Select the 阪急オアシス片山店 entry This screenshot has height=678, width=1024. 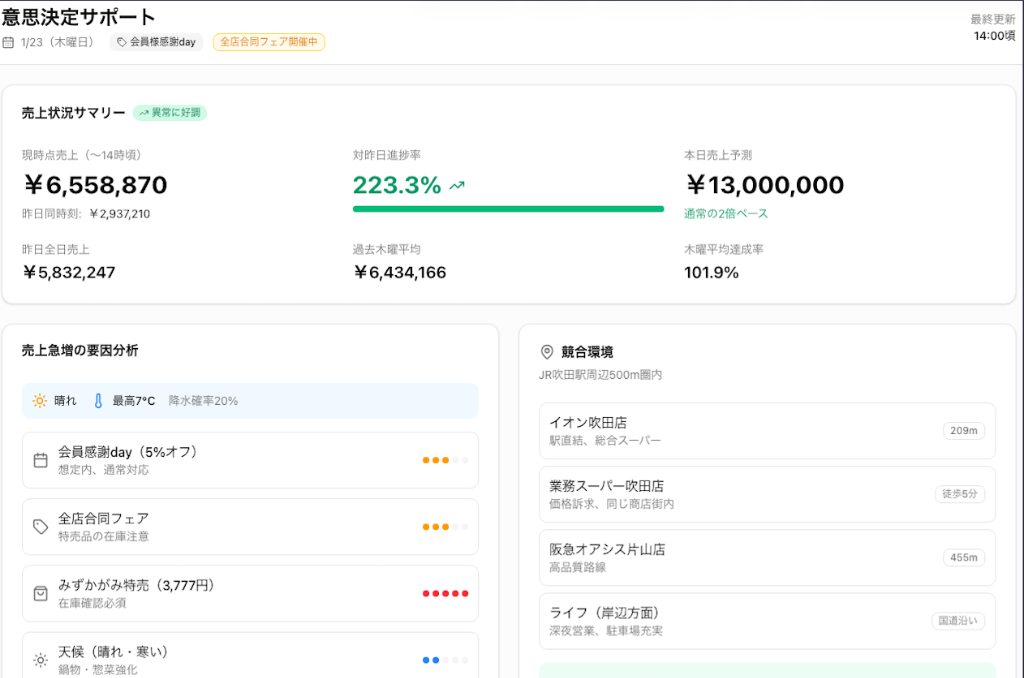(x=755, y=557)
